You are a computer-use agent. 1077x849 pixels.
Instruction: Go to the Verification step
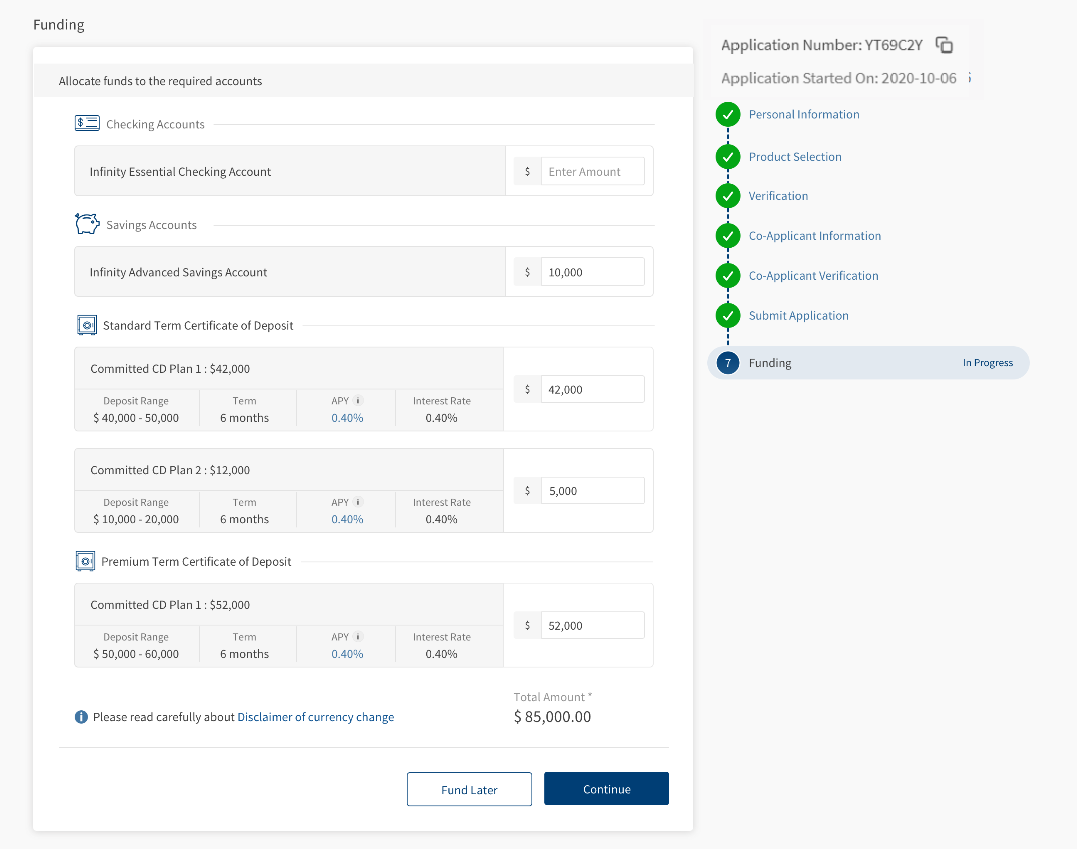coord(778,196)
